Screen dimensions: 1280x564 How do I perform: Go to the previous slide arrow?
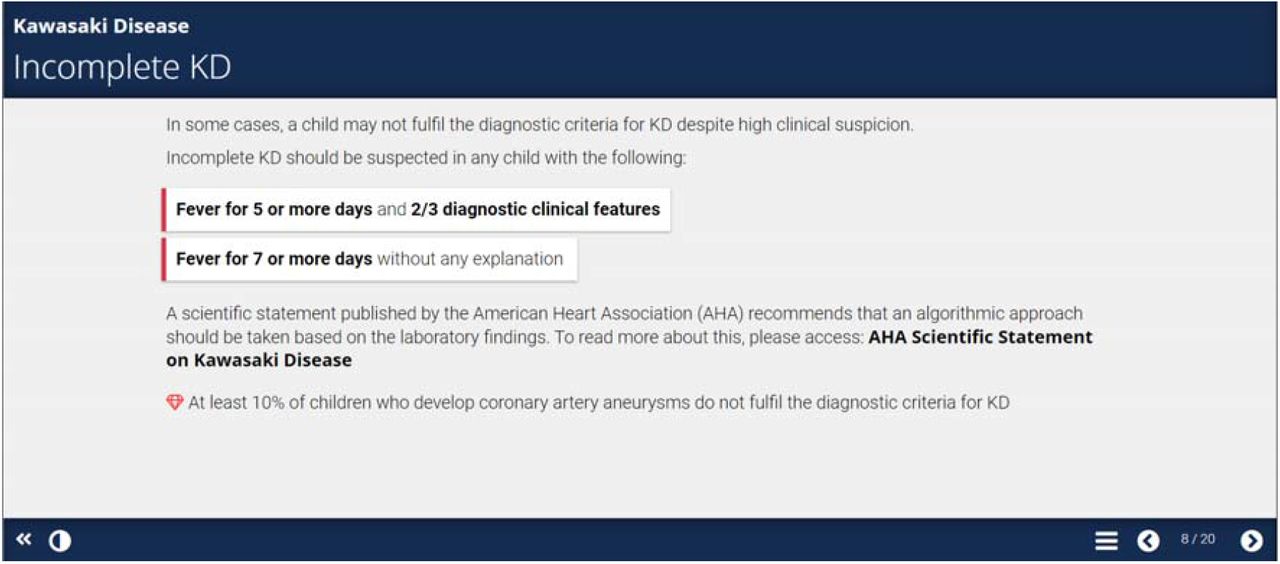1148,541
